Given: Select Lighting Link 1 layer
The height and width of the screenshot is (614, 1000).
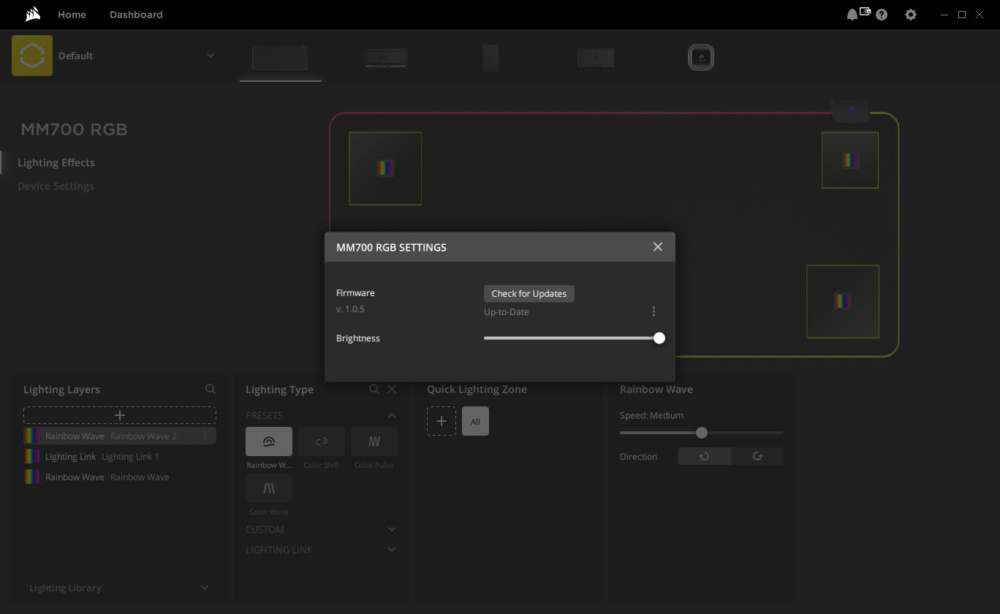Looking at the screenshot, I should [120, 457].
